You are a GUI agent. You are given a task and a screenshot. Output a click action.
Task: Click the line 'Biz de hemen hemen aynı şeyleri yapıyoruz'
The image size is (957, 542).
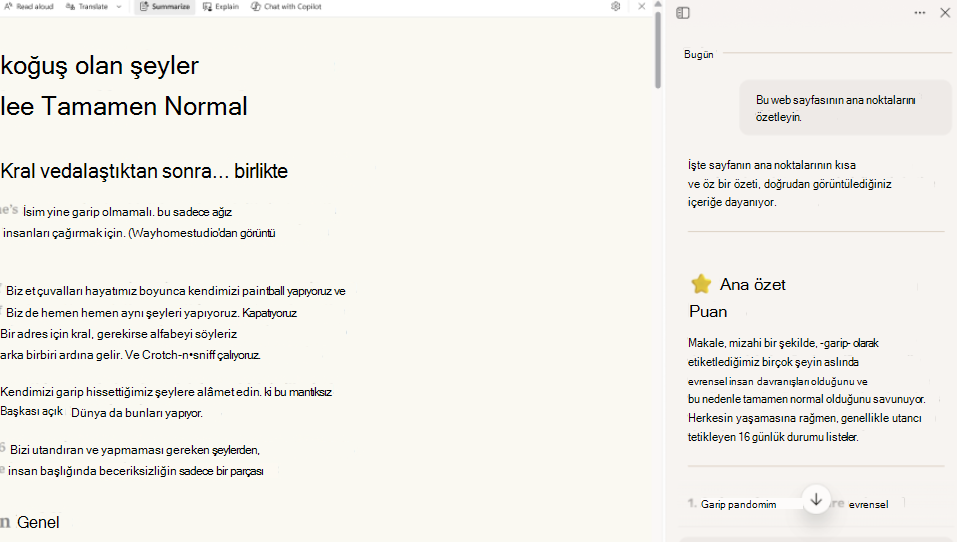coord(151,313)
